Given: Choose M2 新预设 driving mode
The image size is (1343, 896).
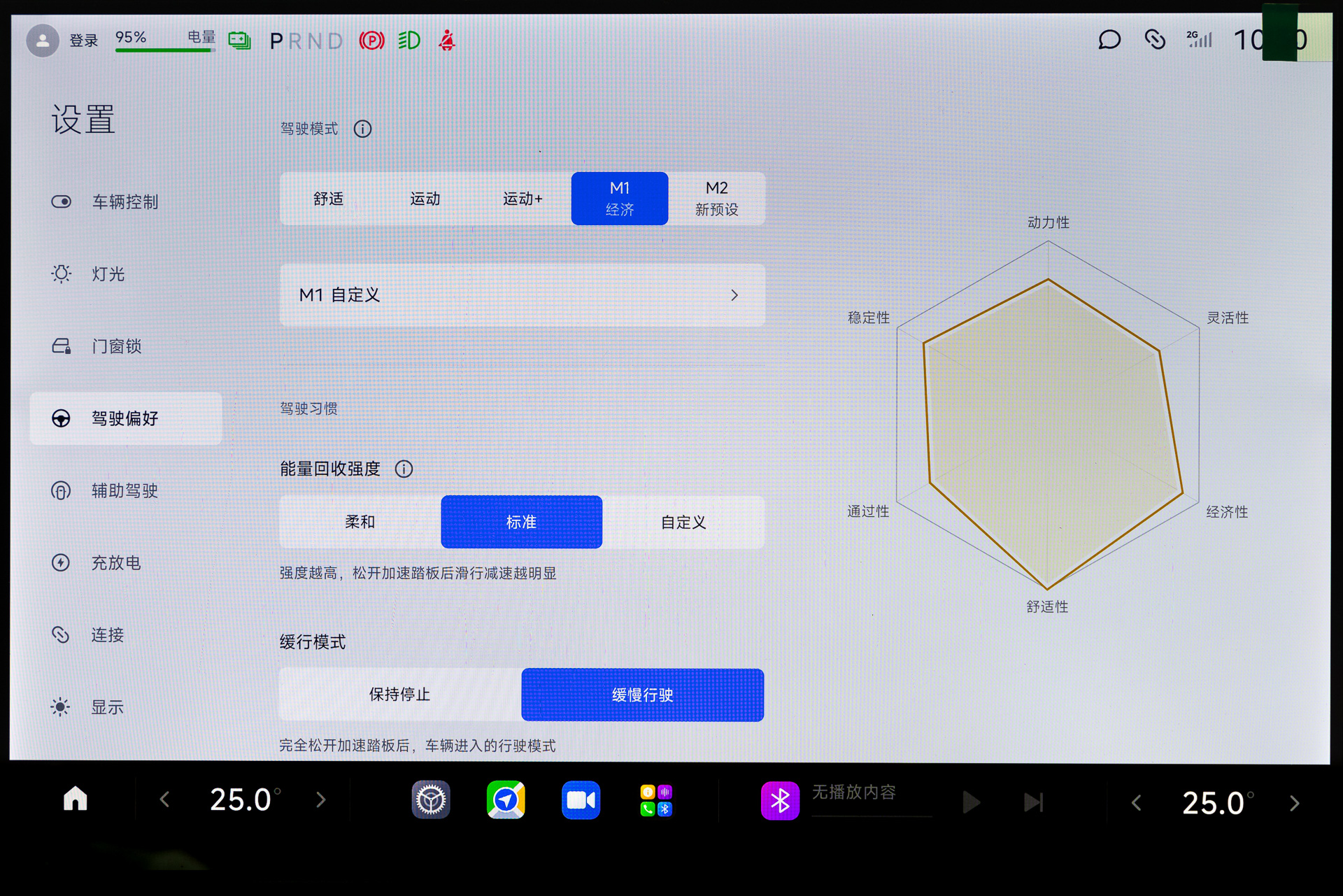Looking at the screenshot, I should pyautogui.click(x=716, y=199).
